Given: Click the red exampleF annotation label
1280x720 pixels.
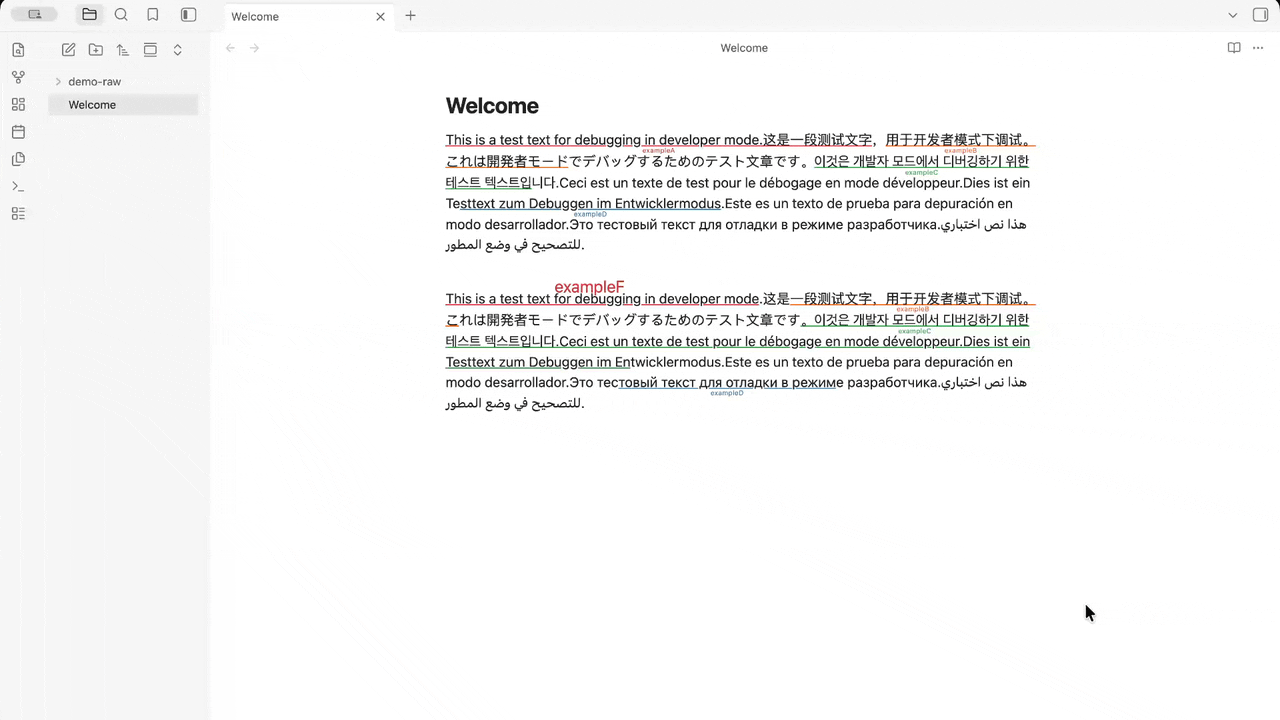Looking at the screenshot, I should point(589,288).
